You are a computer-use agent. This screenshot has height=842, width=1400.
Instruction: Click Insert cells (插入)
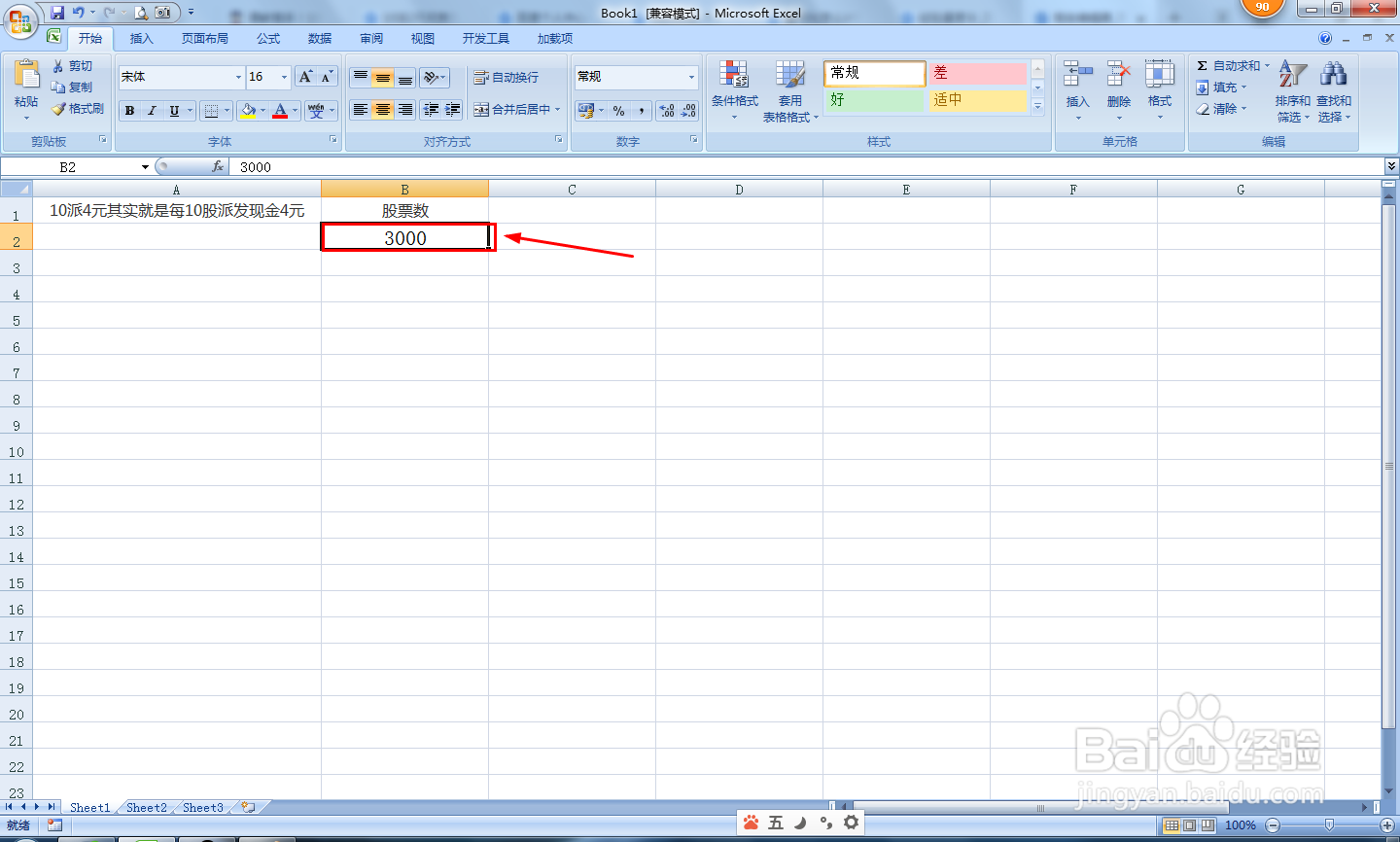point(1077,89)
